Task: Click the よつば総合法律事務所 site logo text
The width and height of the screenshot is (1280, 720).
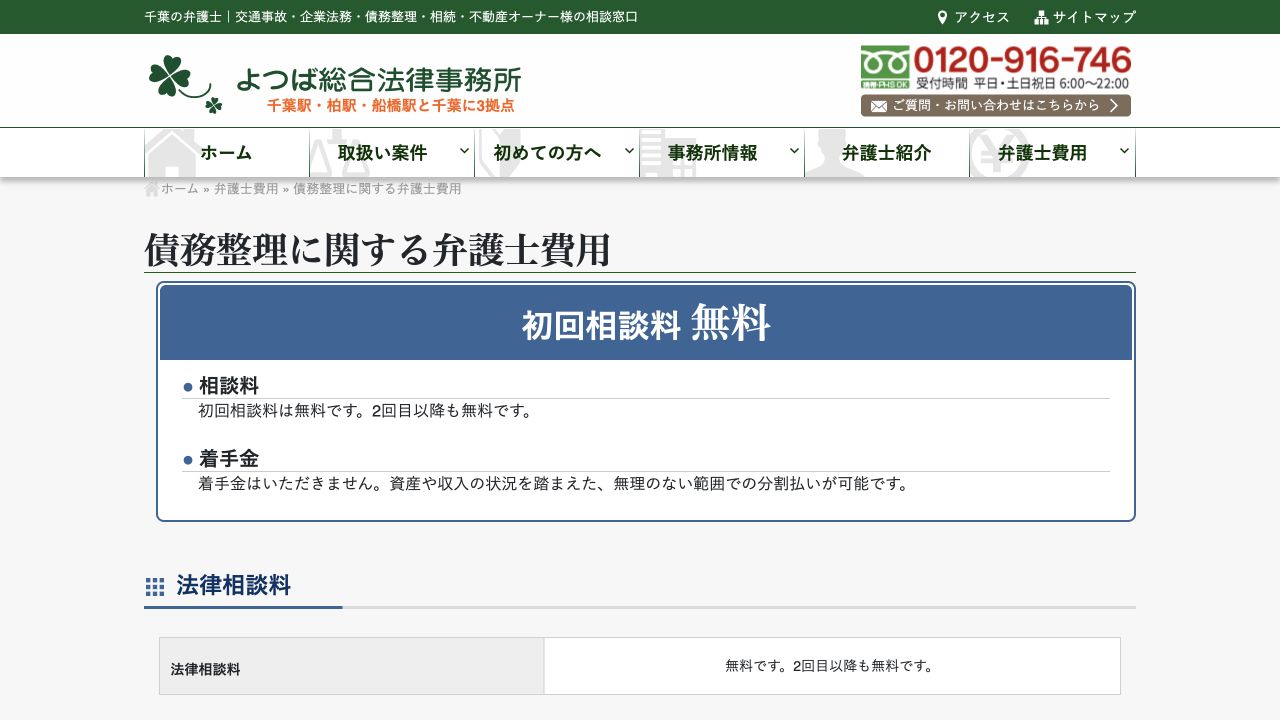Action: (378, 79)
